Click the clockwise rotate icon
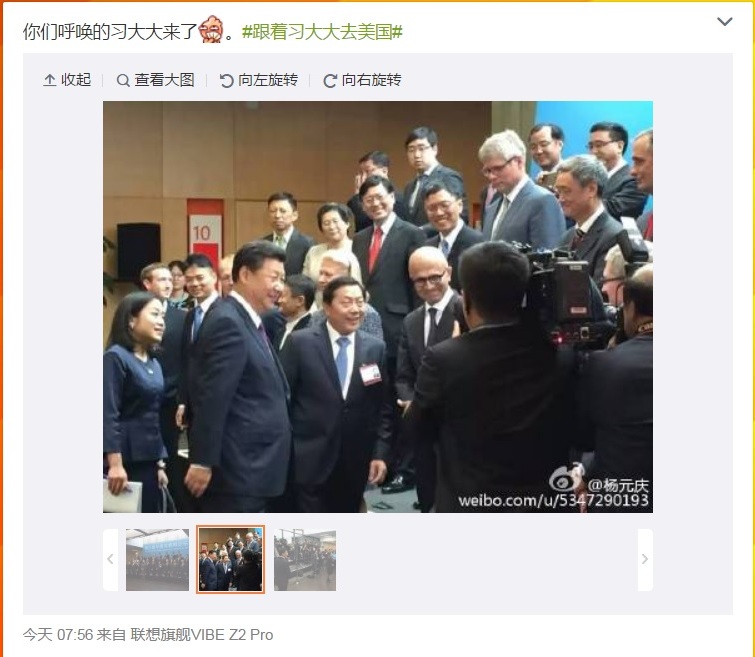 coord(330,80)
